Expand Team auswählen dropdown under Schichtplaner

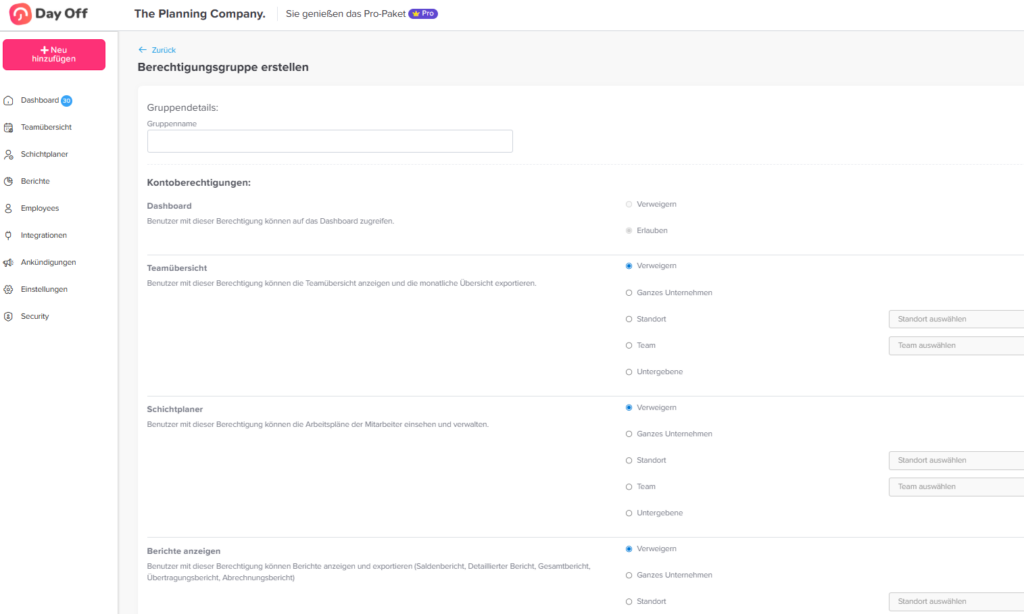[955, 487]
